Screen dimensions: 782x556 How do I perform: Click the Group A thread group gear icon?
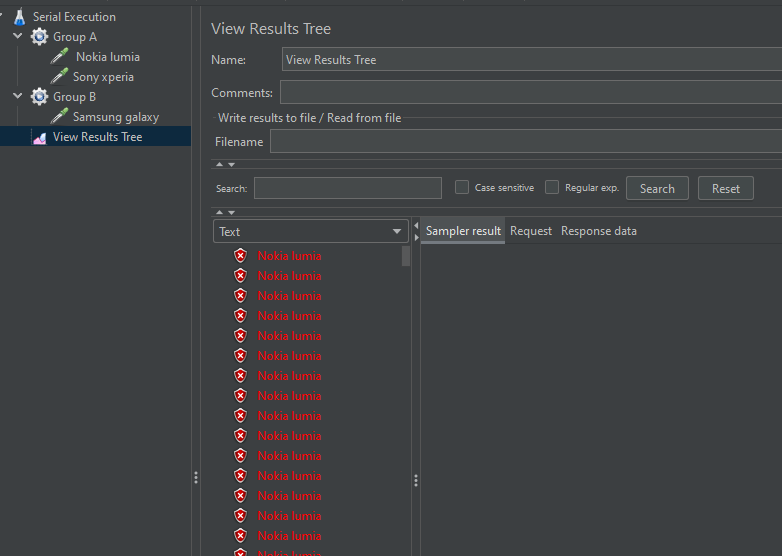click(39, 37)
